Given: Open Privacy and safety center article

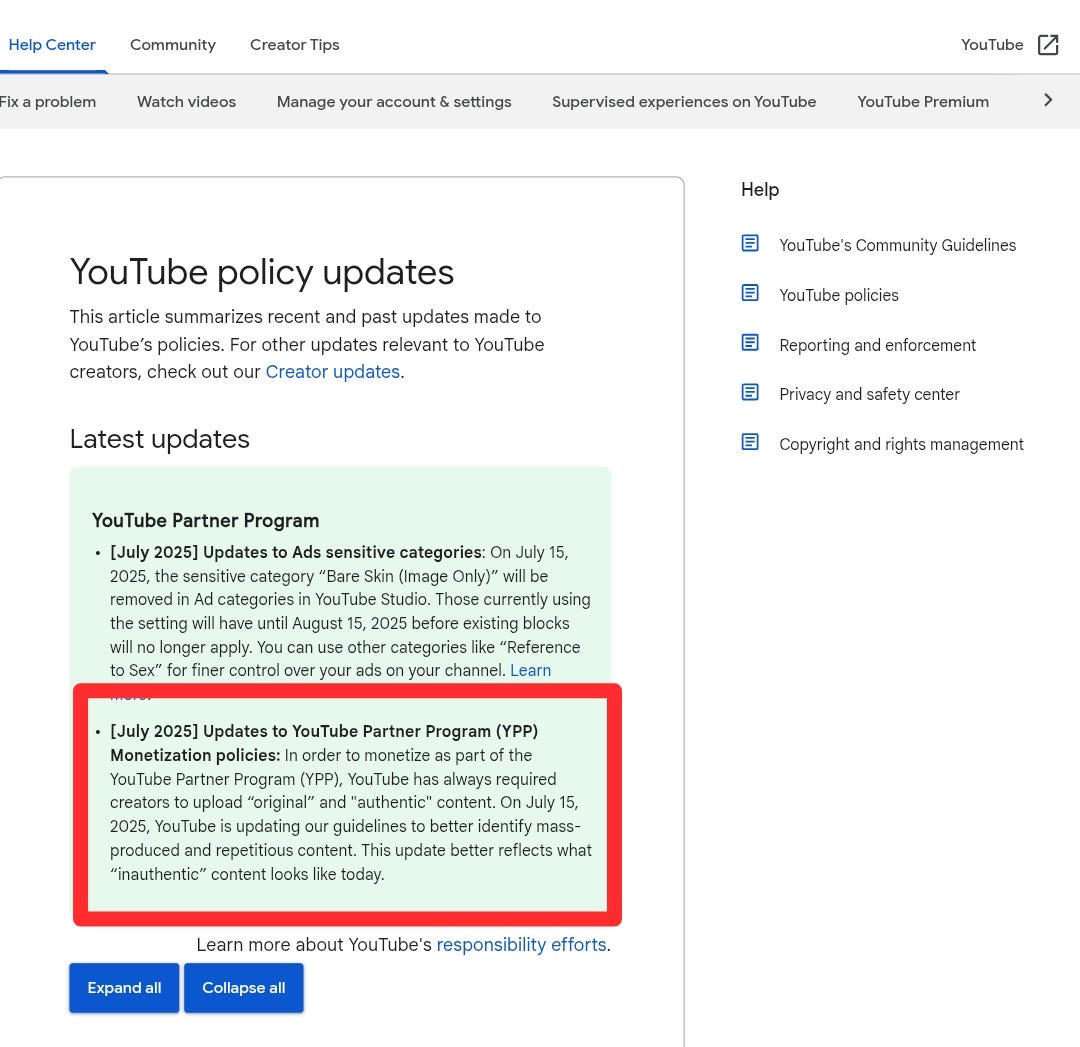Looking at the screenshot, I should (869, 394).
